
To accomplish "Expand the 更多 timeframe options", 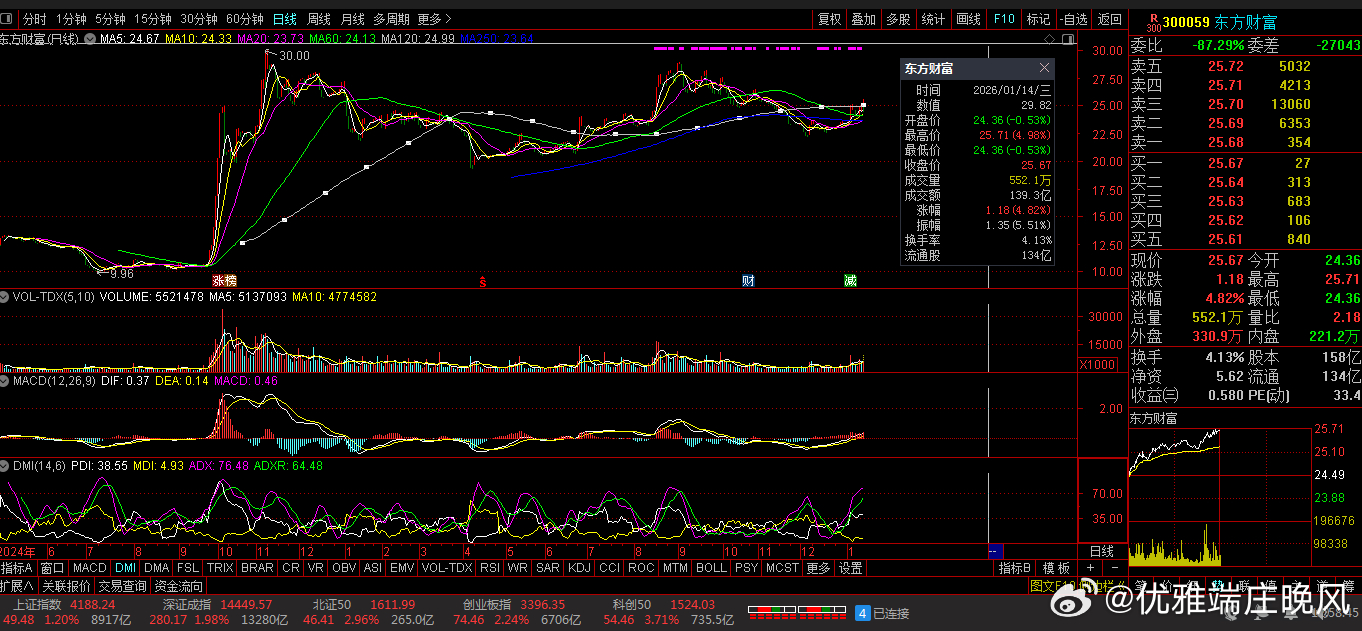I will pos(433,19).
